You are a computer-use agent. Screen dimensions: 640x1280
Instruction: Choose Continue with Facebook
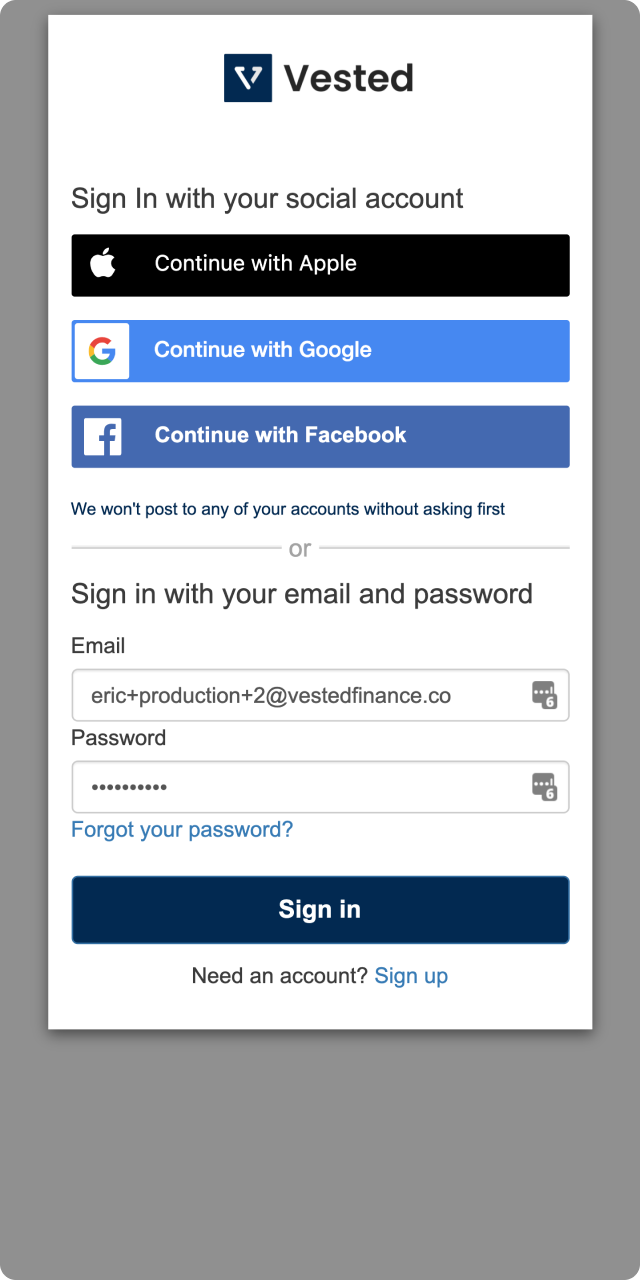coord(320,437)
